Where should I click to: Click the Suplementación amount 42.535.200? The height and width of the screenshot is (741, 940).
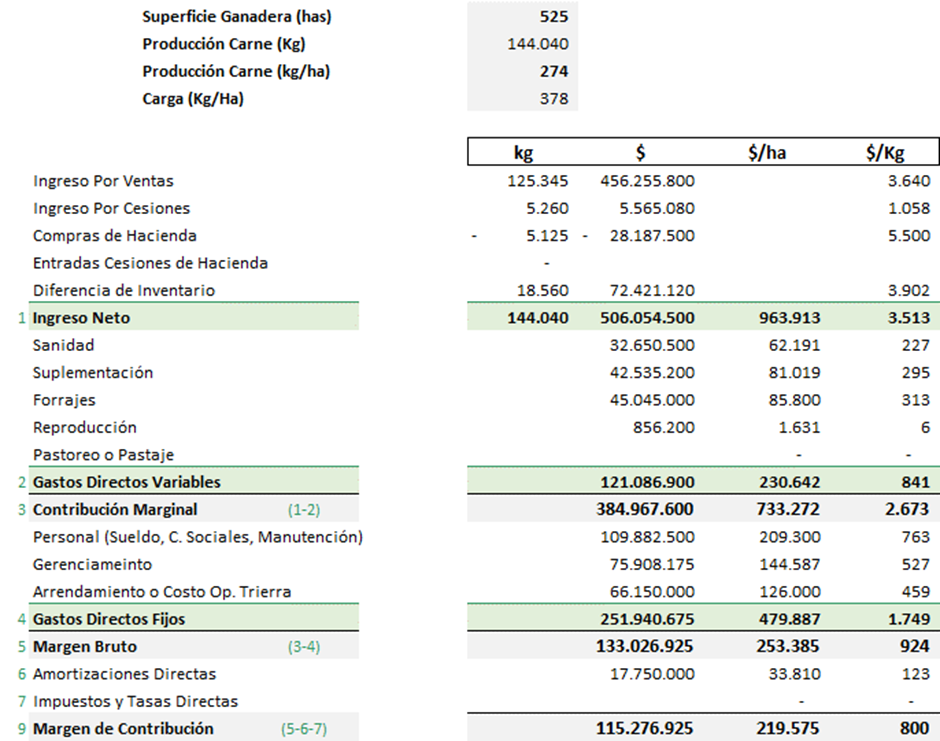click(x=652, y=373)
